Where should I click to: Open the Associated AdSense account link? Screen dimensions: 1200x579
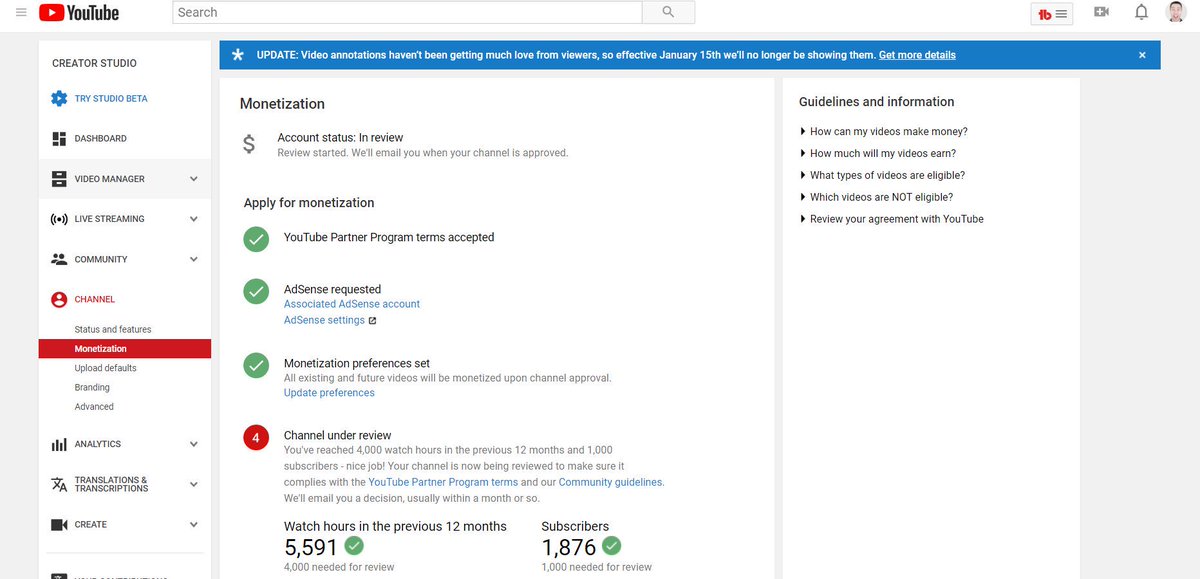click(x=352, y=304)
